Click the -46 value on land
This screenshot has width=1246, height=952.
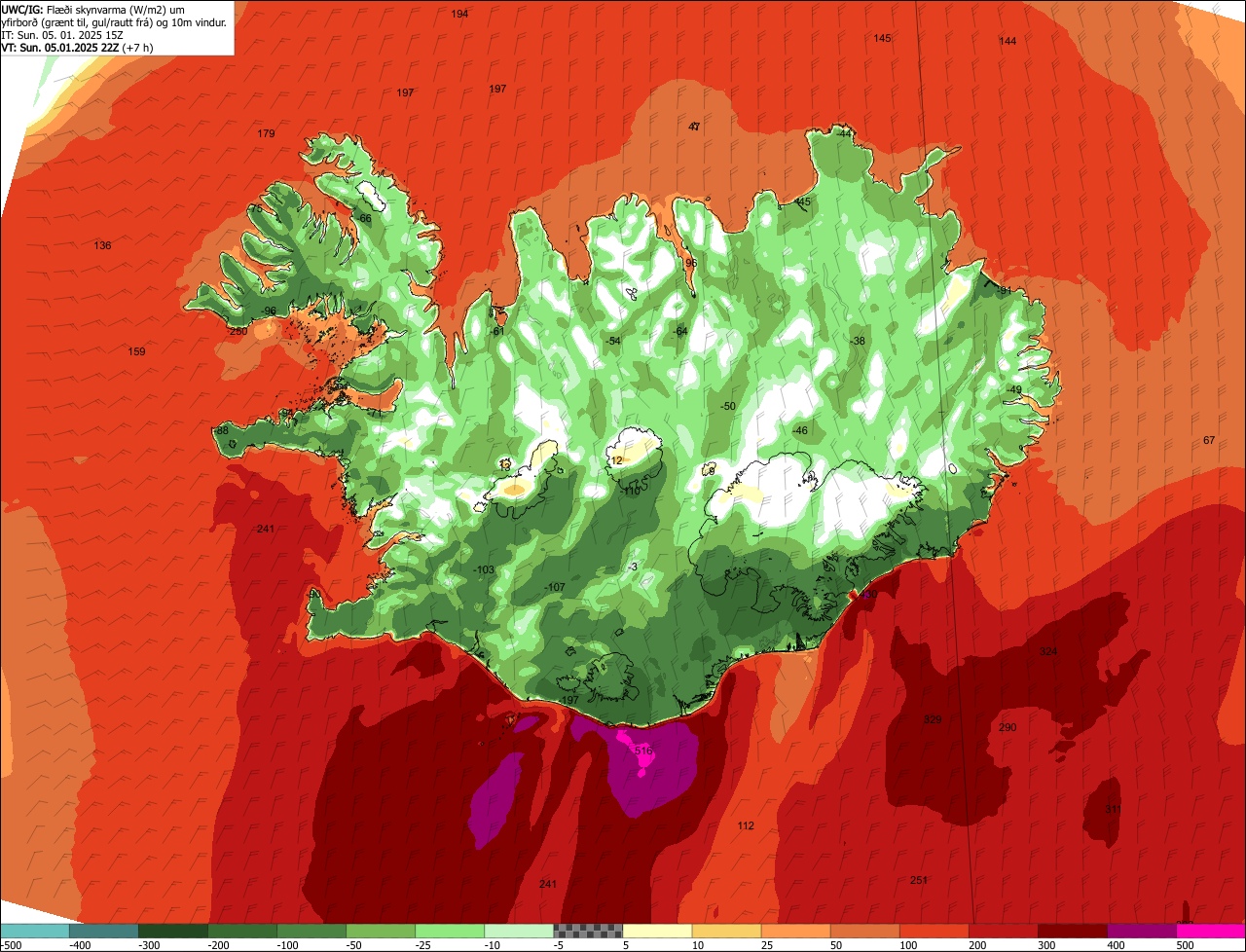click(x=800, y=430)
